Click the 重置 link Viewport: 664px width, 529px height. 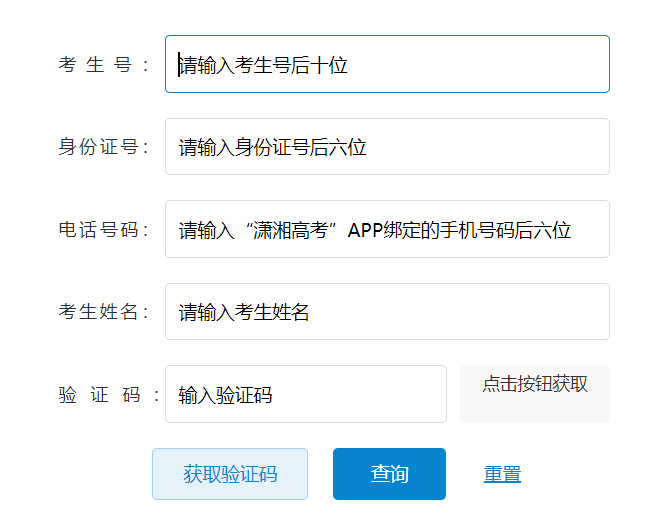(x=502, y=474)
